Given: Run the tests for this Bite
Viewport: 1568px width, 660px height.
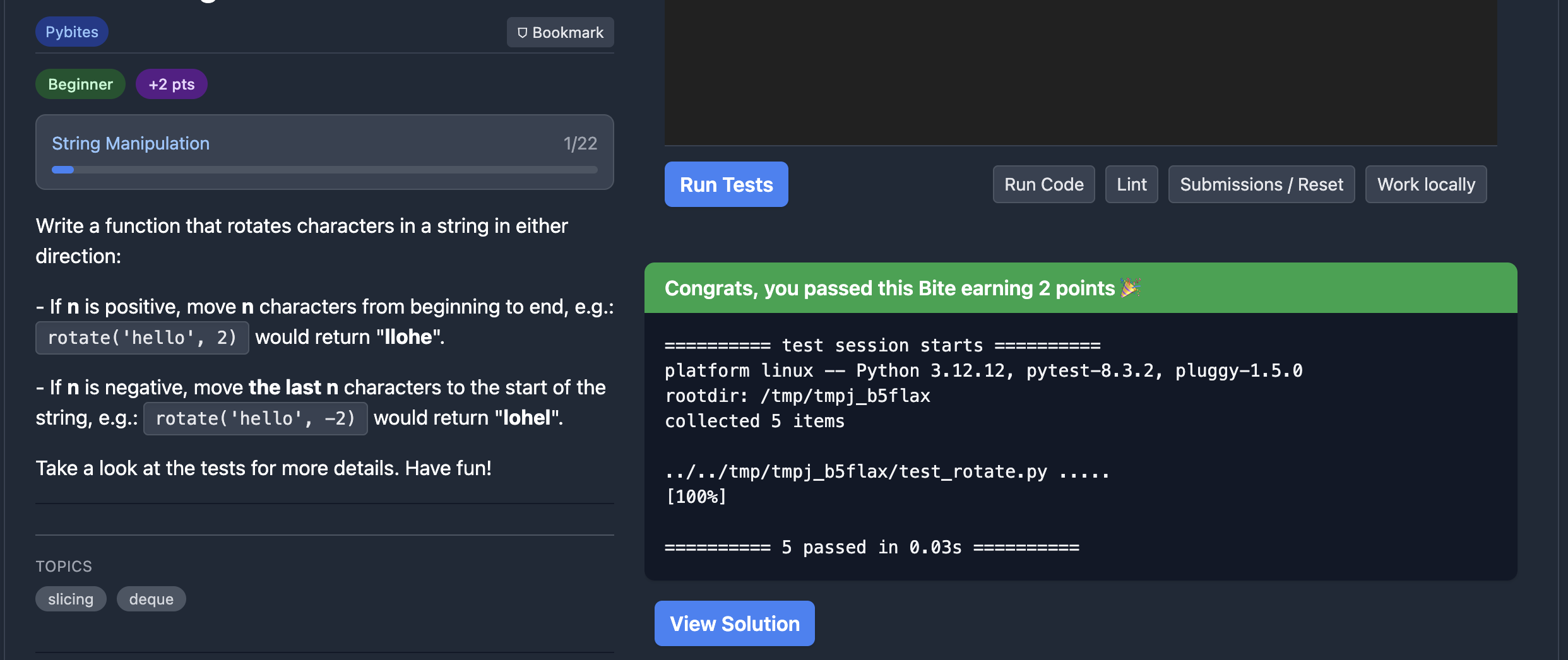Looking at the screenshot, I should pyautogui.click(x=726, y=184).
